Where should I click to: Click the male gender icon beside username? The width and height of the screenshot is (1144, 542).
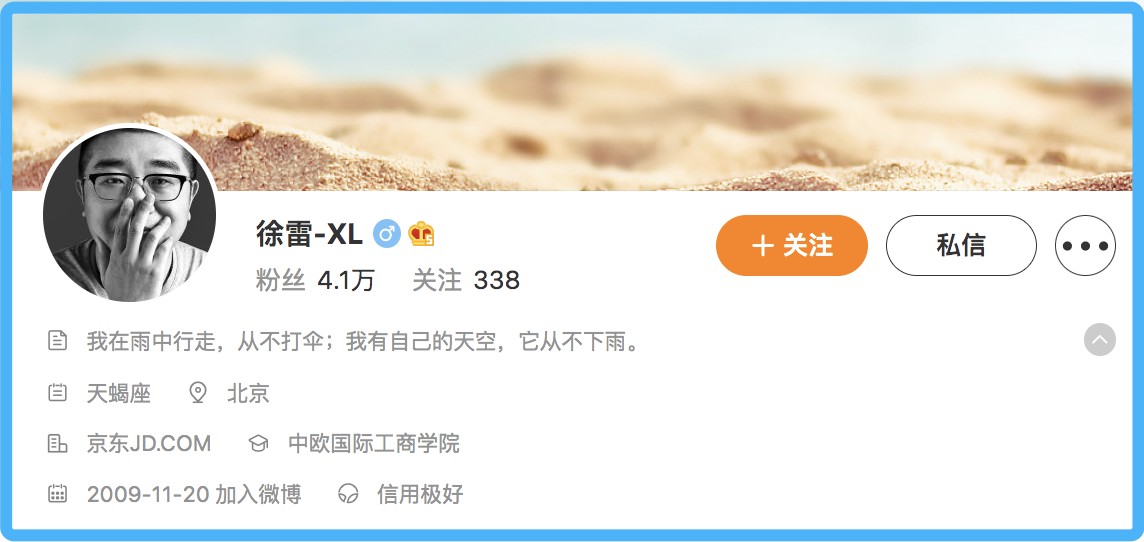(x=387, y=234)
